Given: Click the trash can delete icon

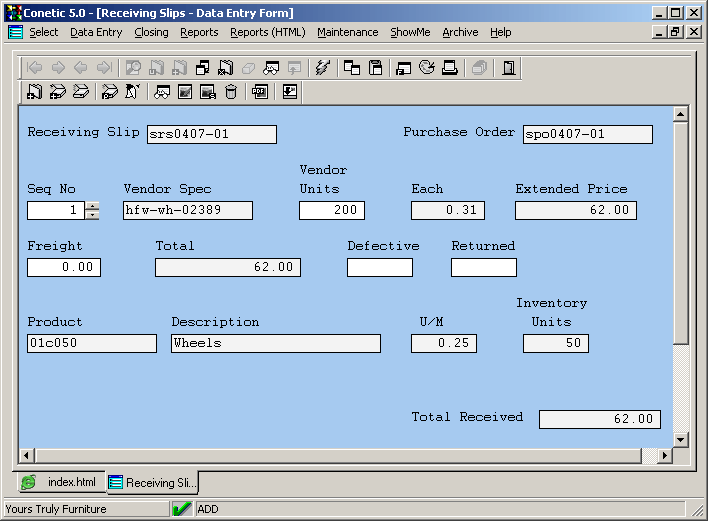Looking at the screenshot, I should click(231, 92).
